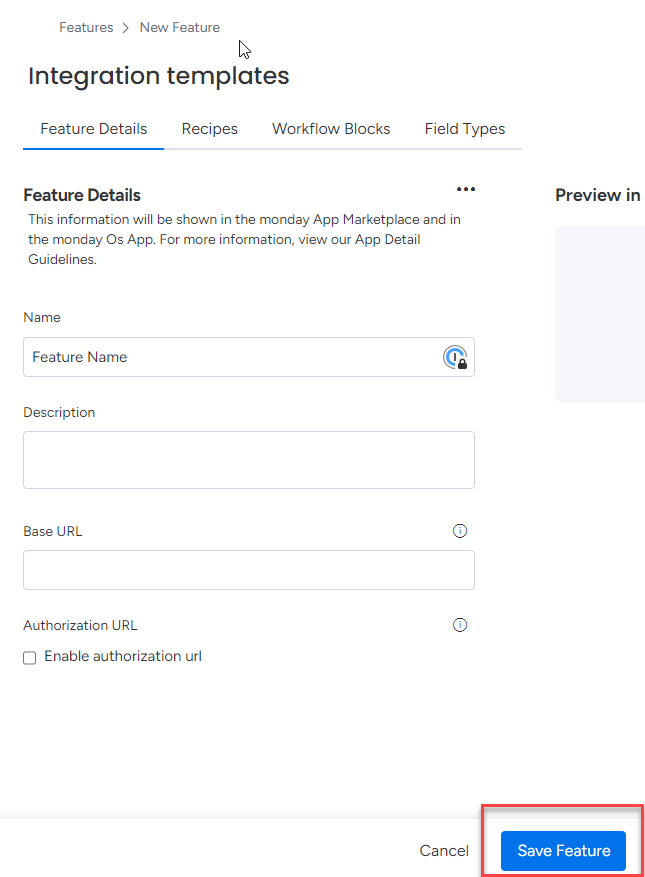The height and width of the screenshot is (877, 645).
Task: Open the three-dot options menu
Action: click(465, 189)
